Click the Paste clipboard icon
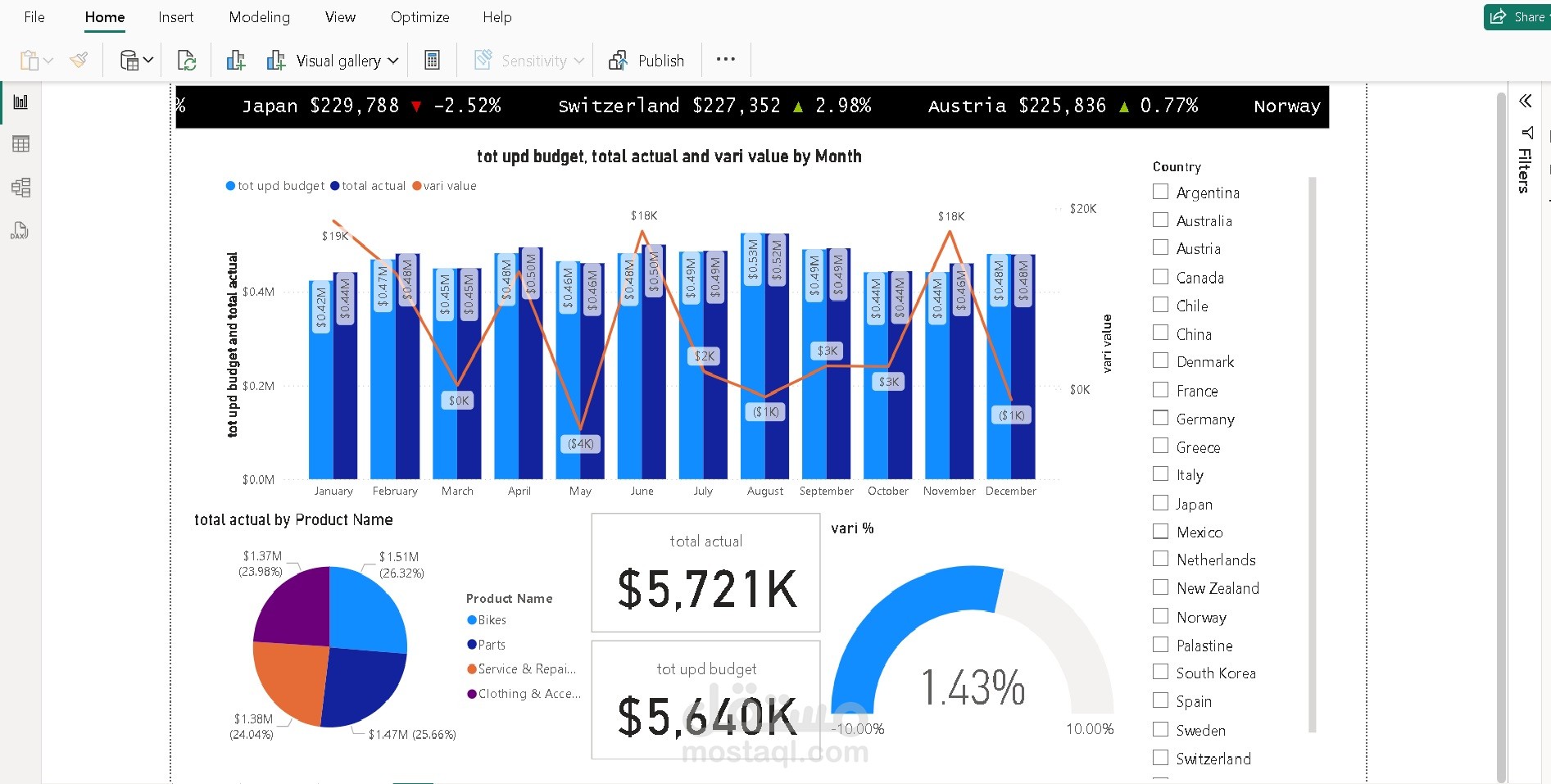The height and width of the screenshot is (784, 1551). click(29, 61)
